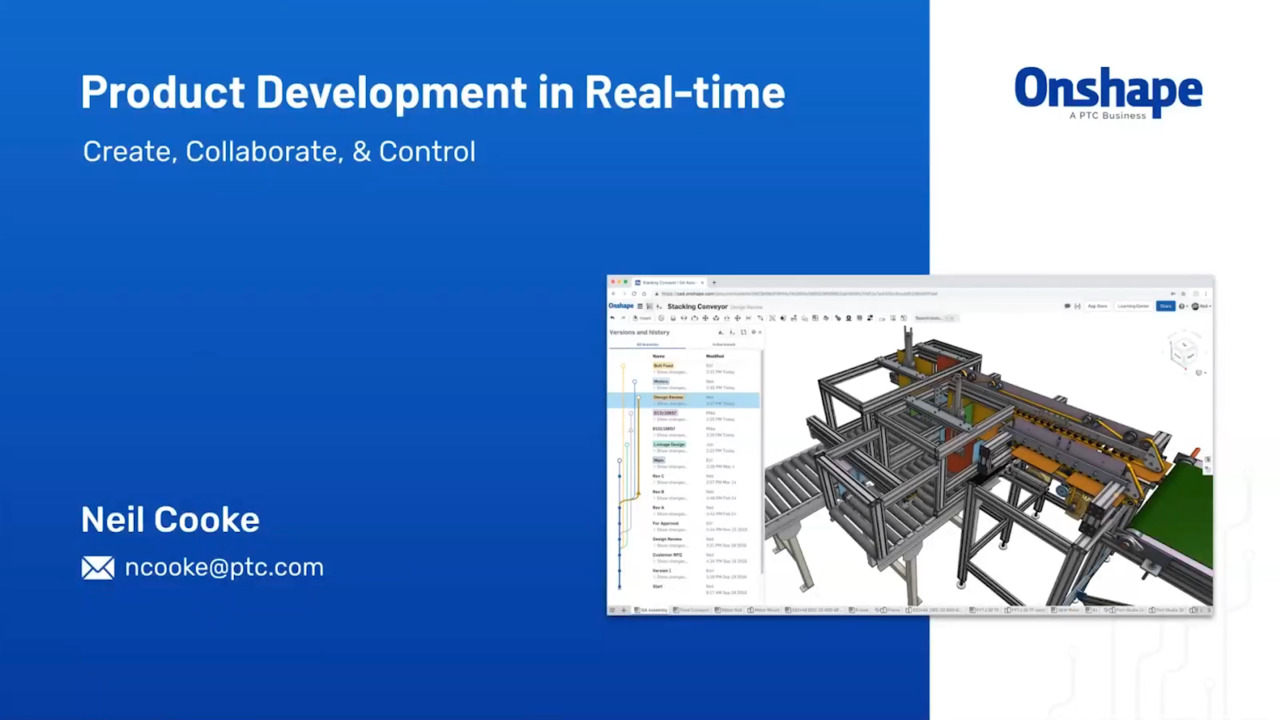This screenshot has width=1280, height=720.
Task: Open the Motor Roll bottom tab
Action: click(729, 610)
